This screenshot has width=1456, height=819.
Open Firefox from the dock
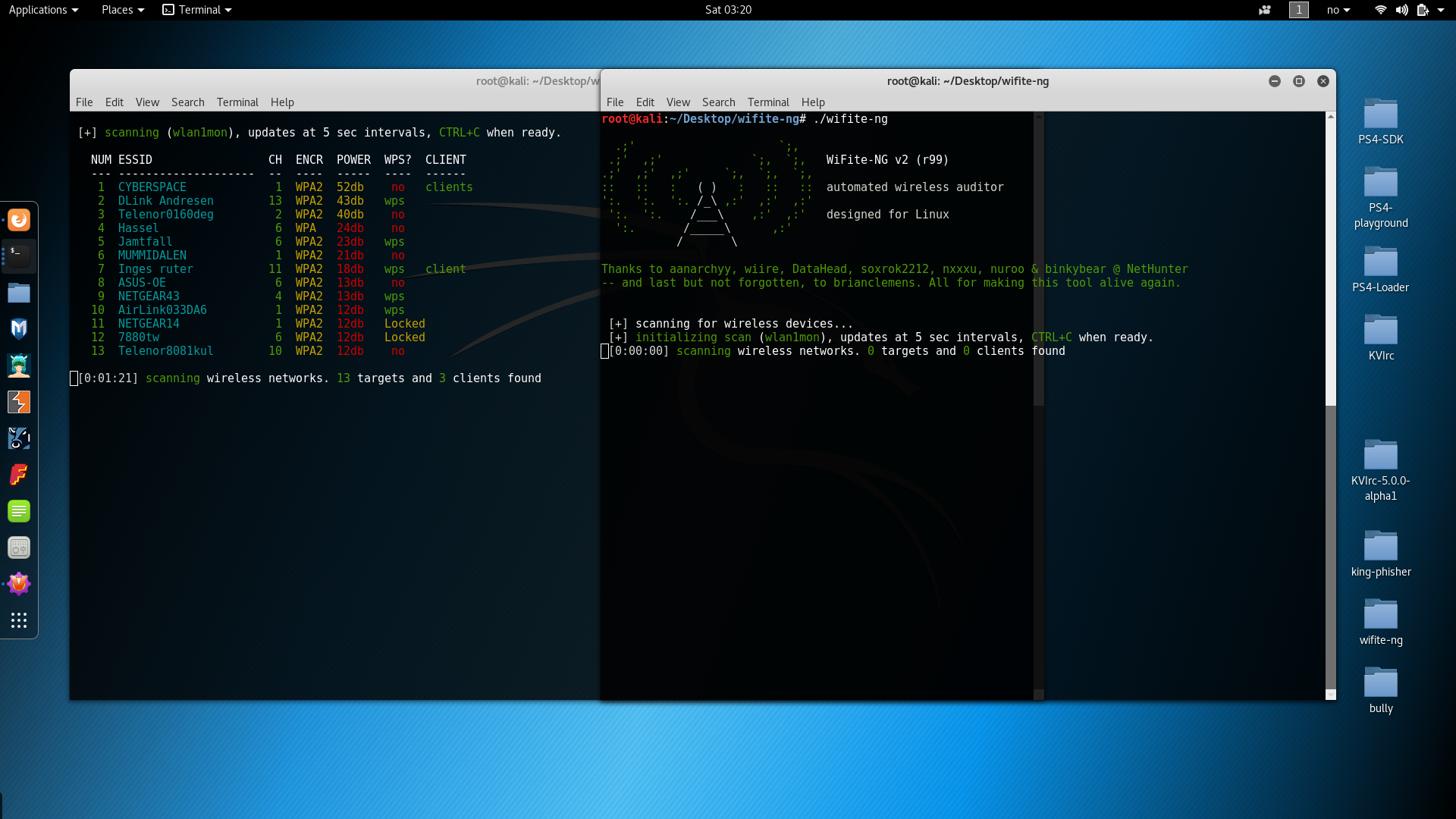coord(19,220)
